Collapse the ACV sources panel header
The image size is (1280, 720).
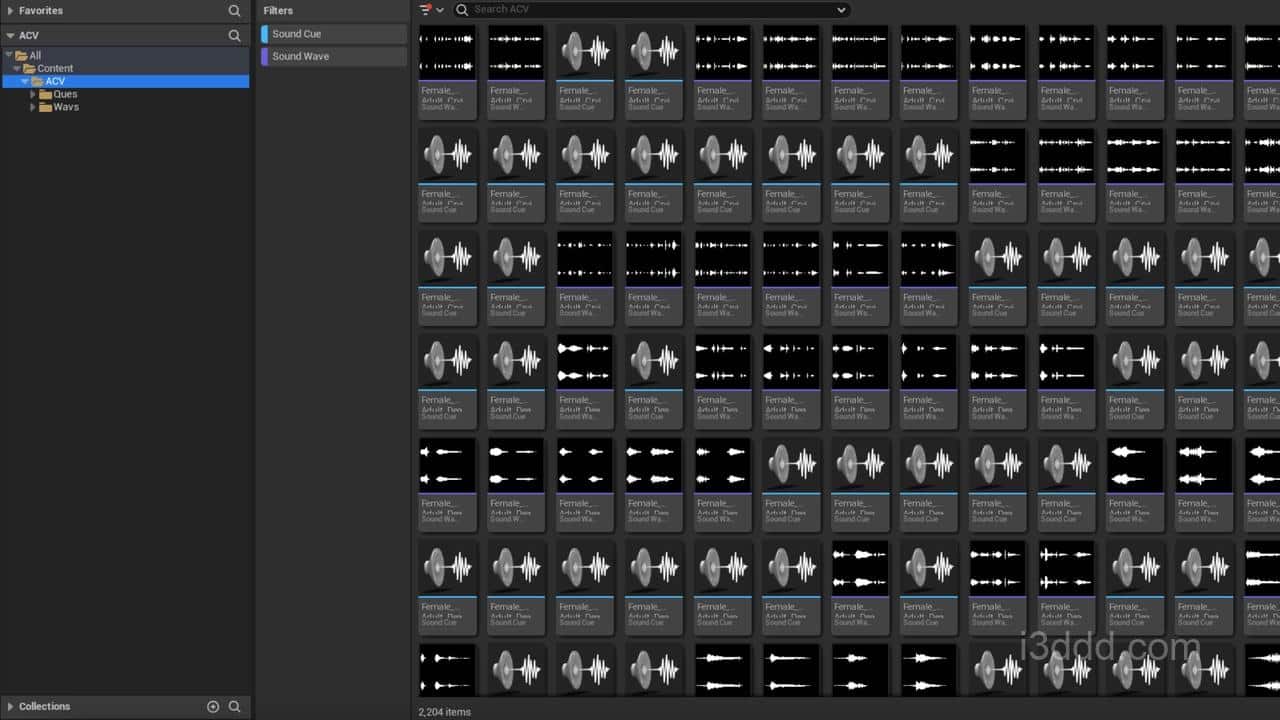(10, 36)
